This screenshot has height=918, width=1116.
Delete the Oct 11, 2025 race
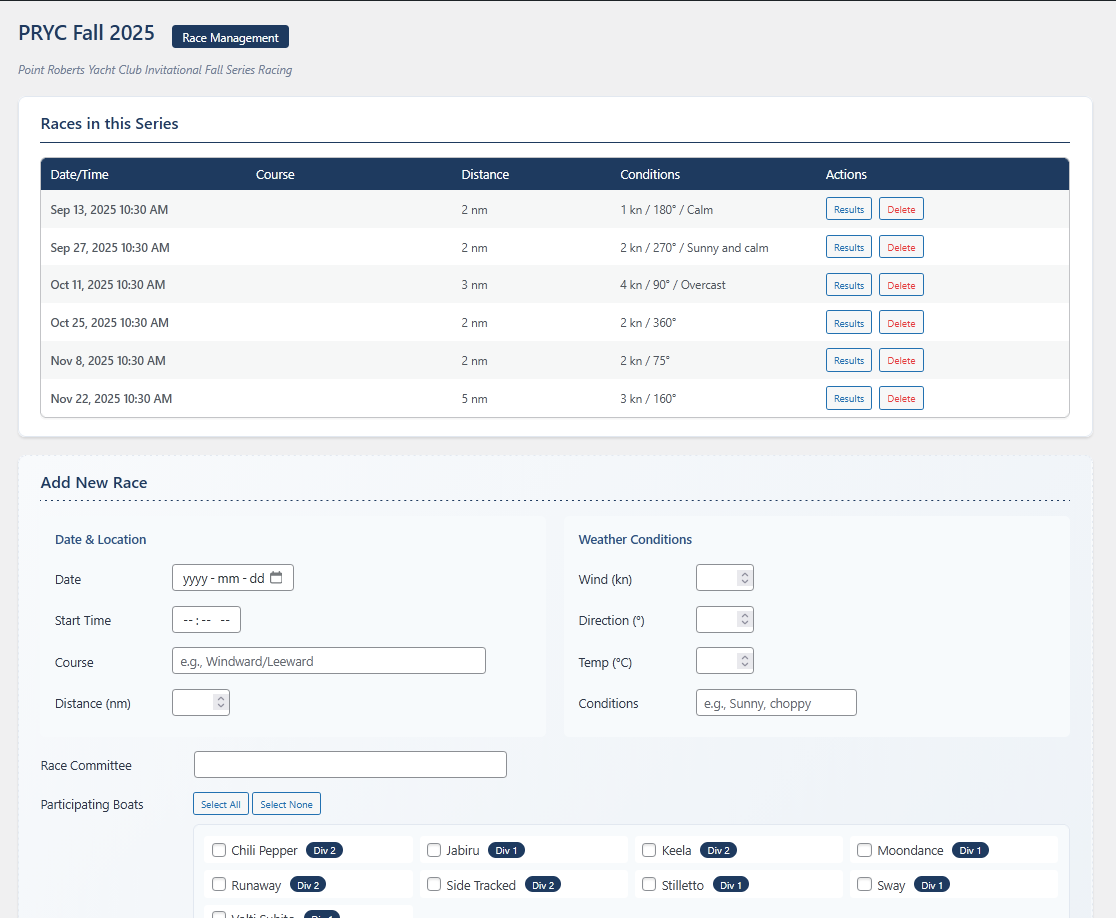coord(901,285)
